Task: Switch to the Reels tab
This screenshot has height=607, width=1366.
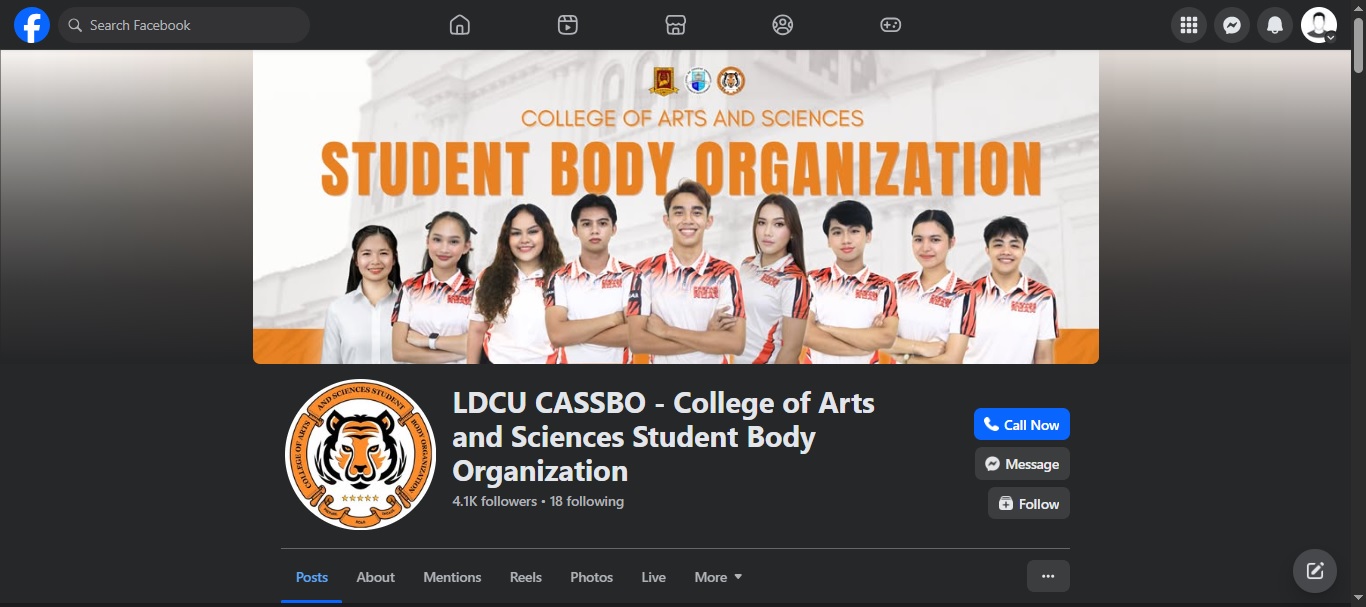Action: [x=526, y=577]
